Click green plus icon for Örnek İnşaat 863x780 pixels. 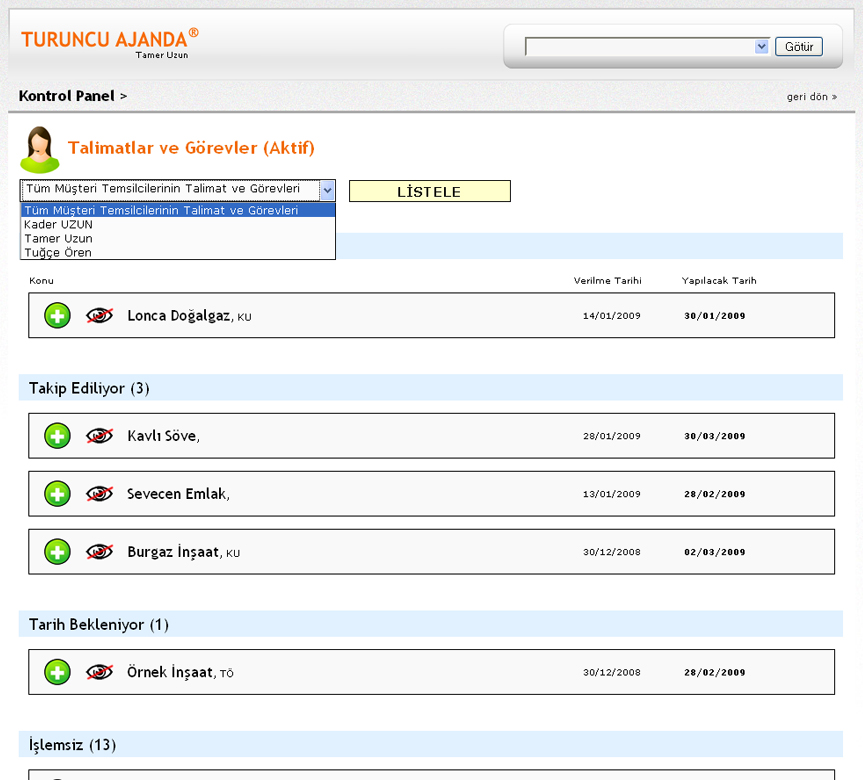[57, 672]
